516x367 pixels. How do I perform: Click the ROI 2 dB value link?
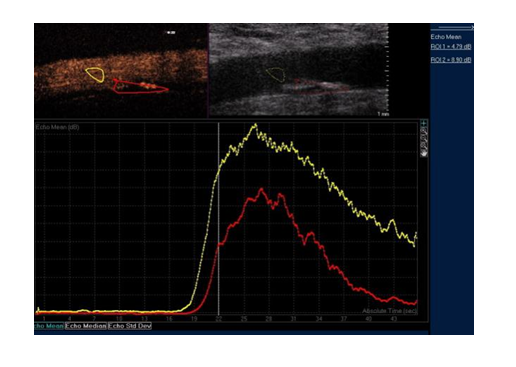[x=451, y=60]
